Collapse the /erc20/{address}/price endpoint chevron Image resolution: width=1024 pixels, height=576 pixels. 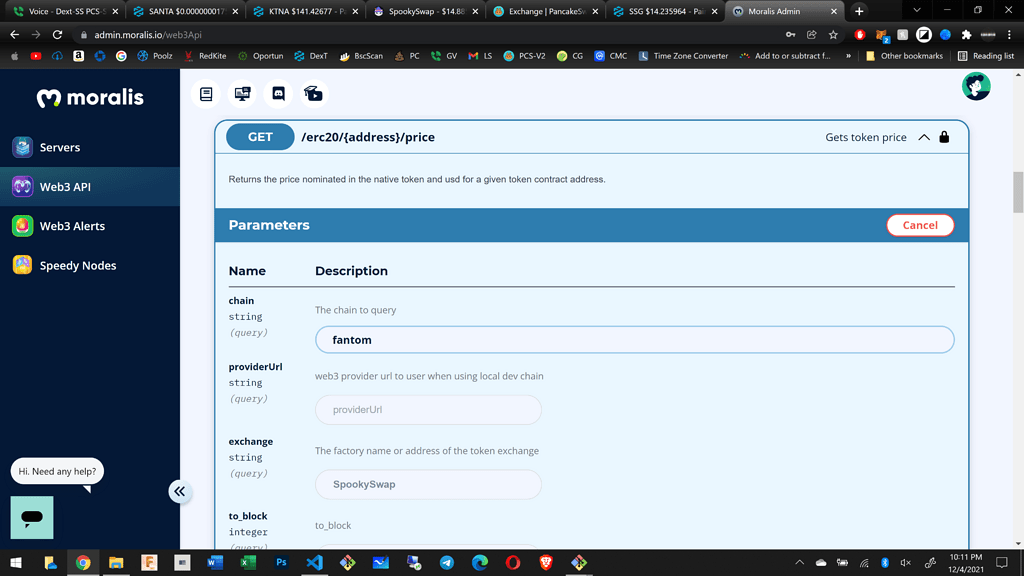click(x=923, y=137)
